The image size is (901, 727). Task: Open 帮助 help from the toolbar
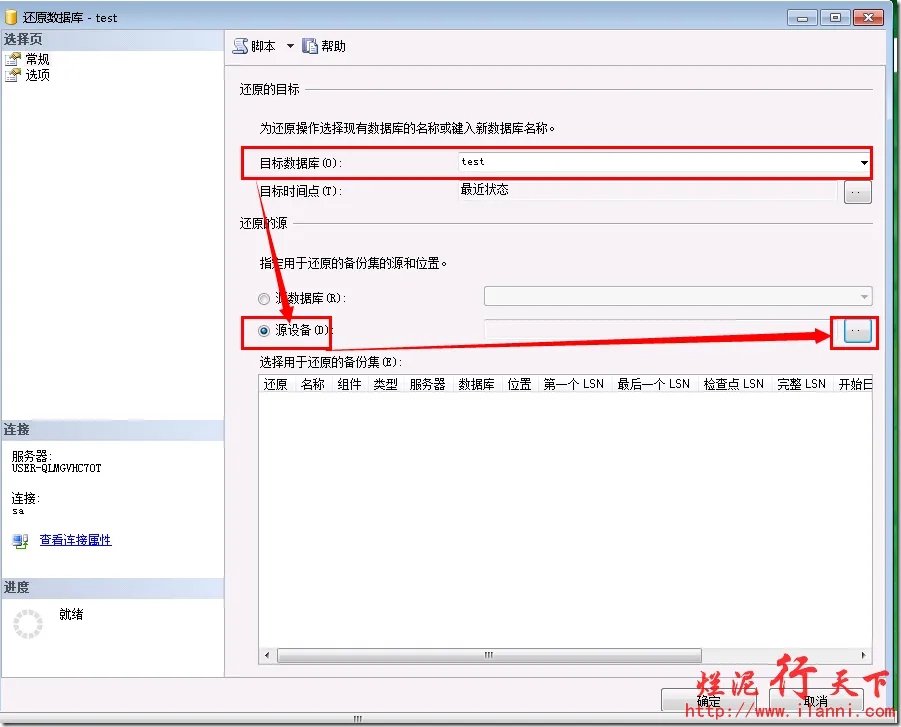(x=324, y=46)
